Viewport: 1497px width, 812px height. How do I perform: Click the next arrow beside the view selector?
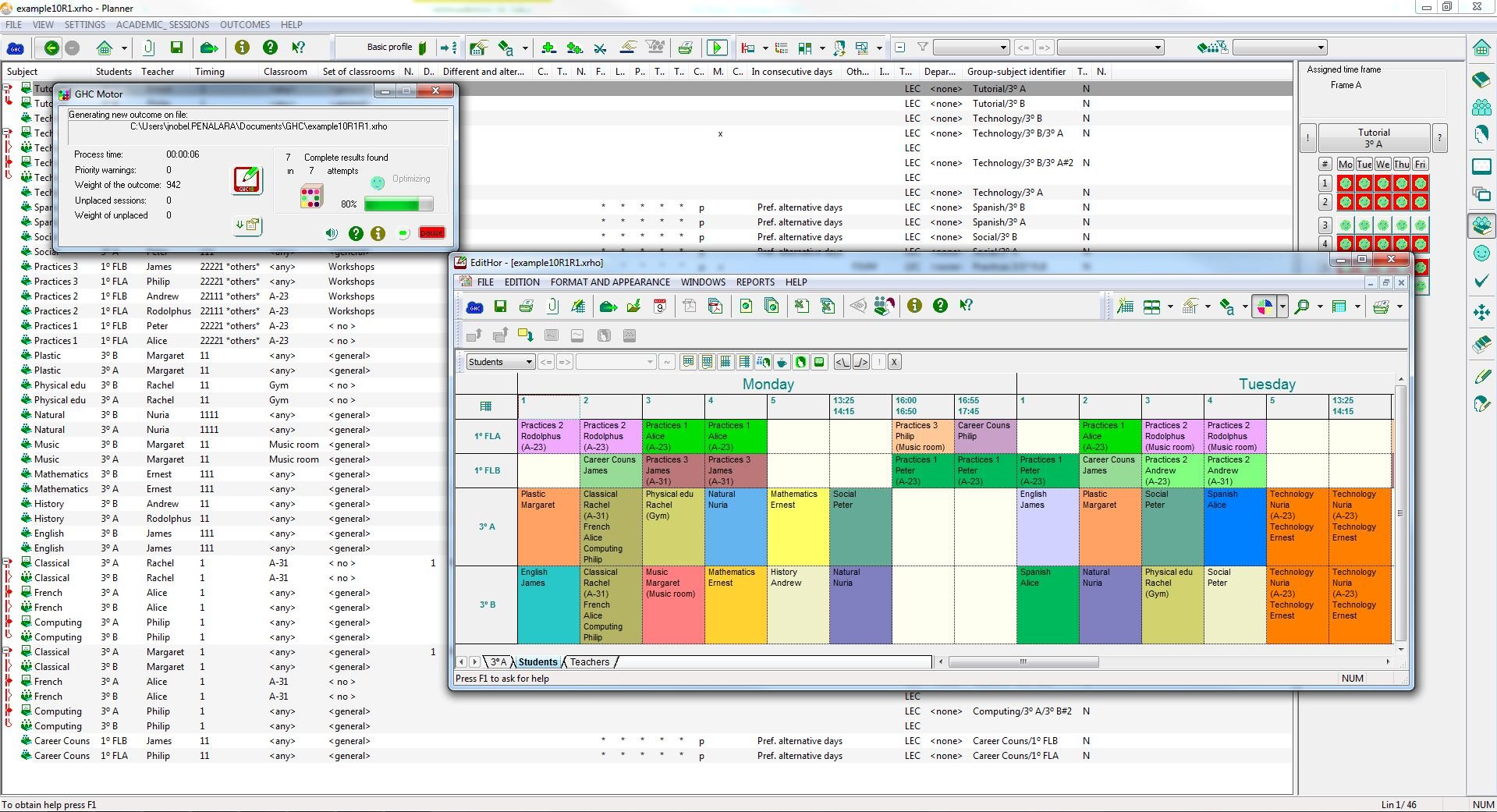[x=564, y=361]
